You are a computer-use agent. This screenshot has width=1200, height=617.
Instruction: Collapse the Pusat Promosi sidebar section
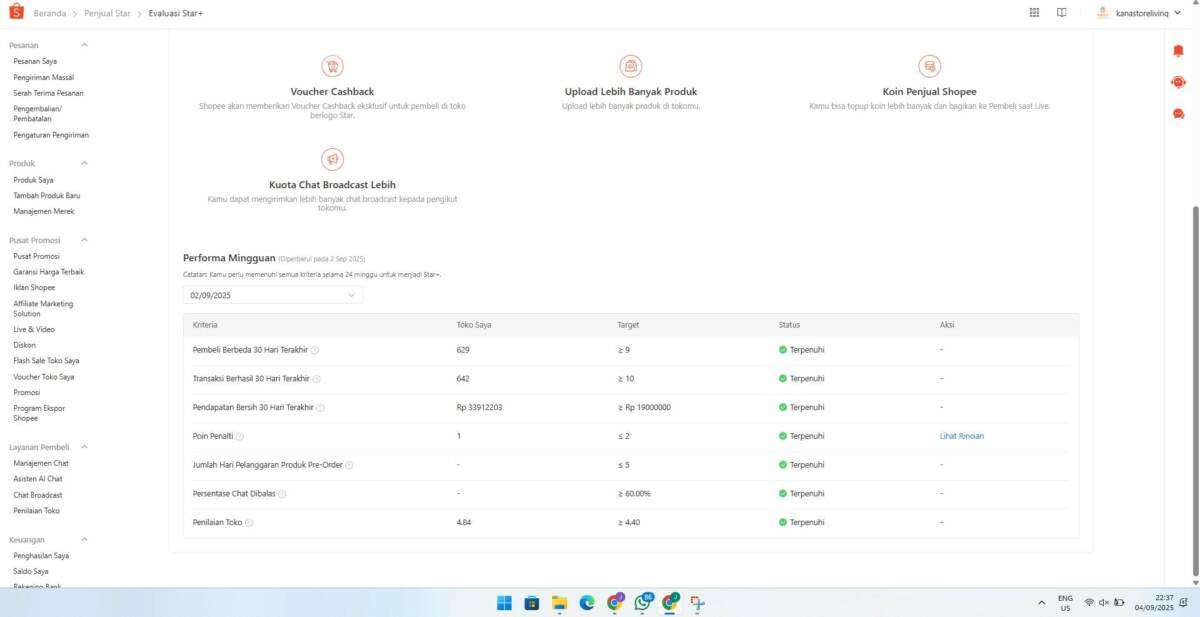pyautogui.click(x=84, y=240)
